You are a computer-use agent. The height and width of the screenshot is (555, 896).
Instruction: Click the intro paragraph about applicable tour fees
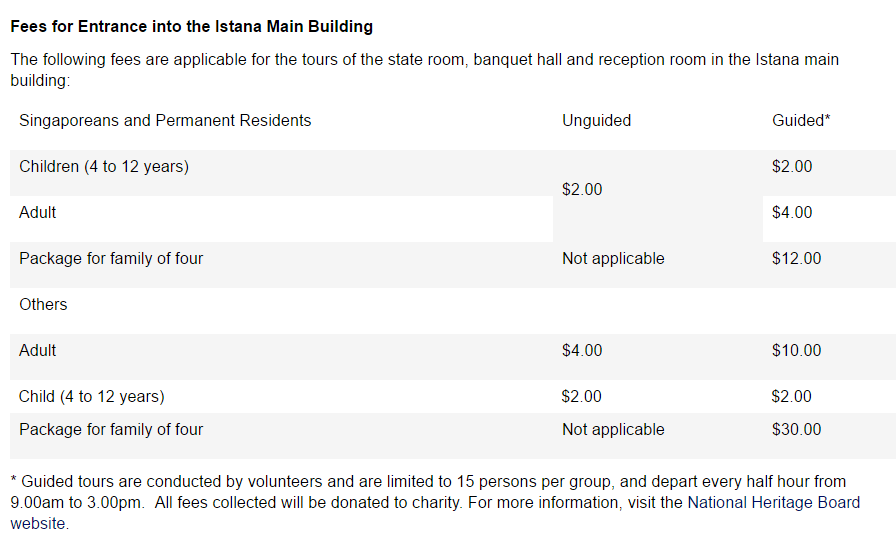424,69
